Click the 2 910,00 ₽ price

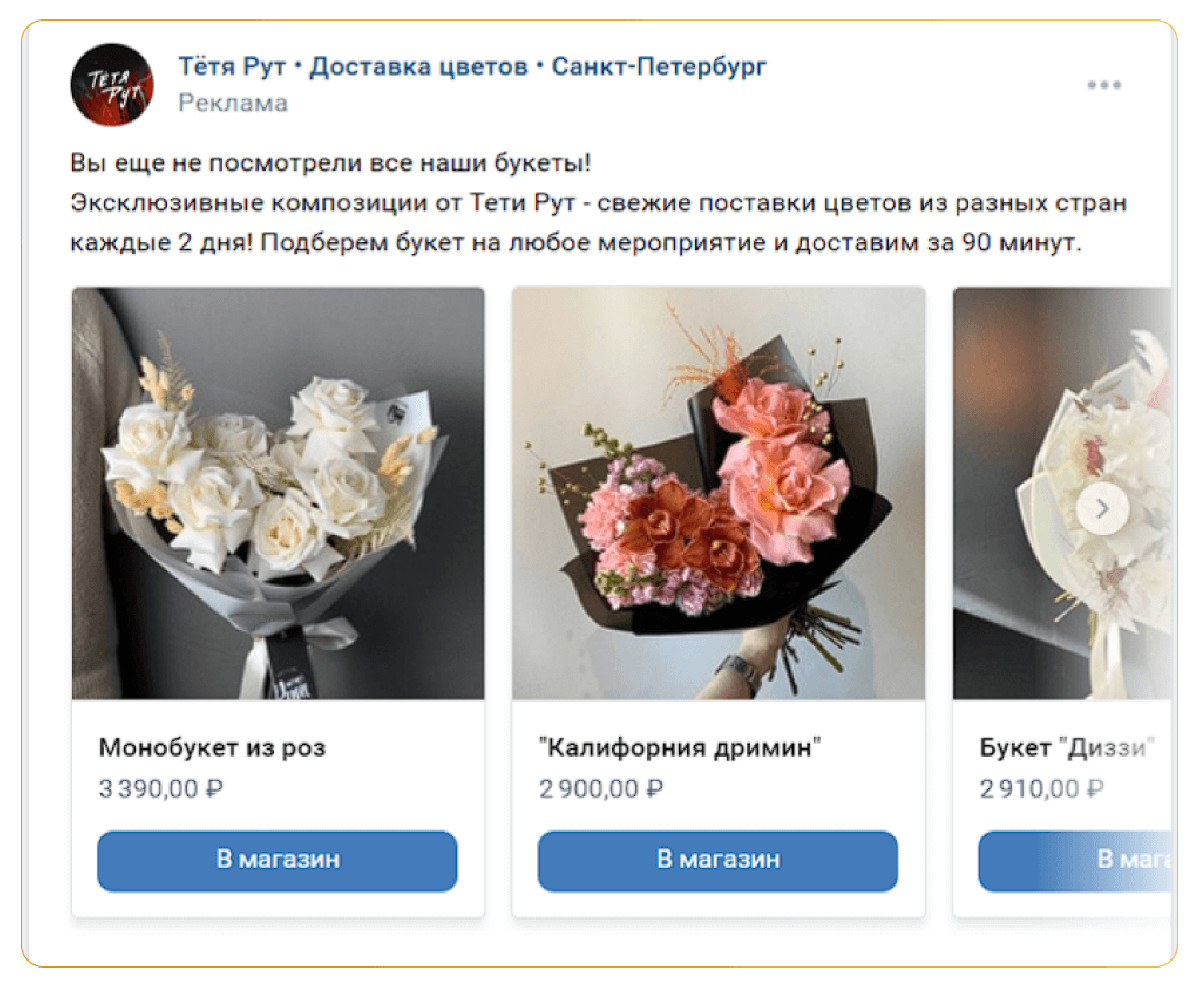point(1041,789)
